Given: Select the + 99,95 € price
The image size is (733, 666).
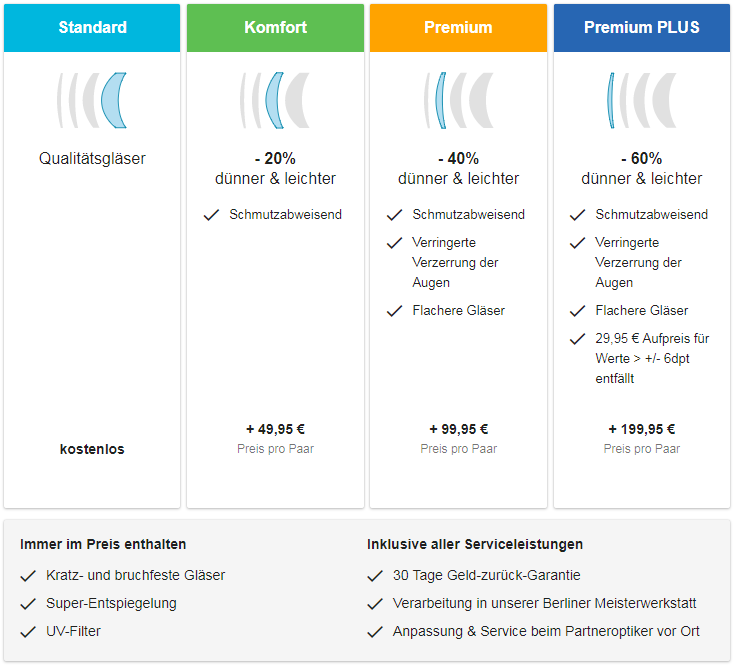Looking at the screenshot, I should tap(459, 429).
